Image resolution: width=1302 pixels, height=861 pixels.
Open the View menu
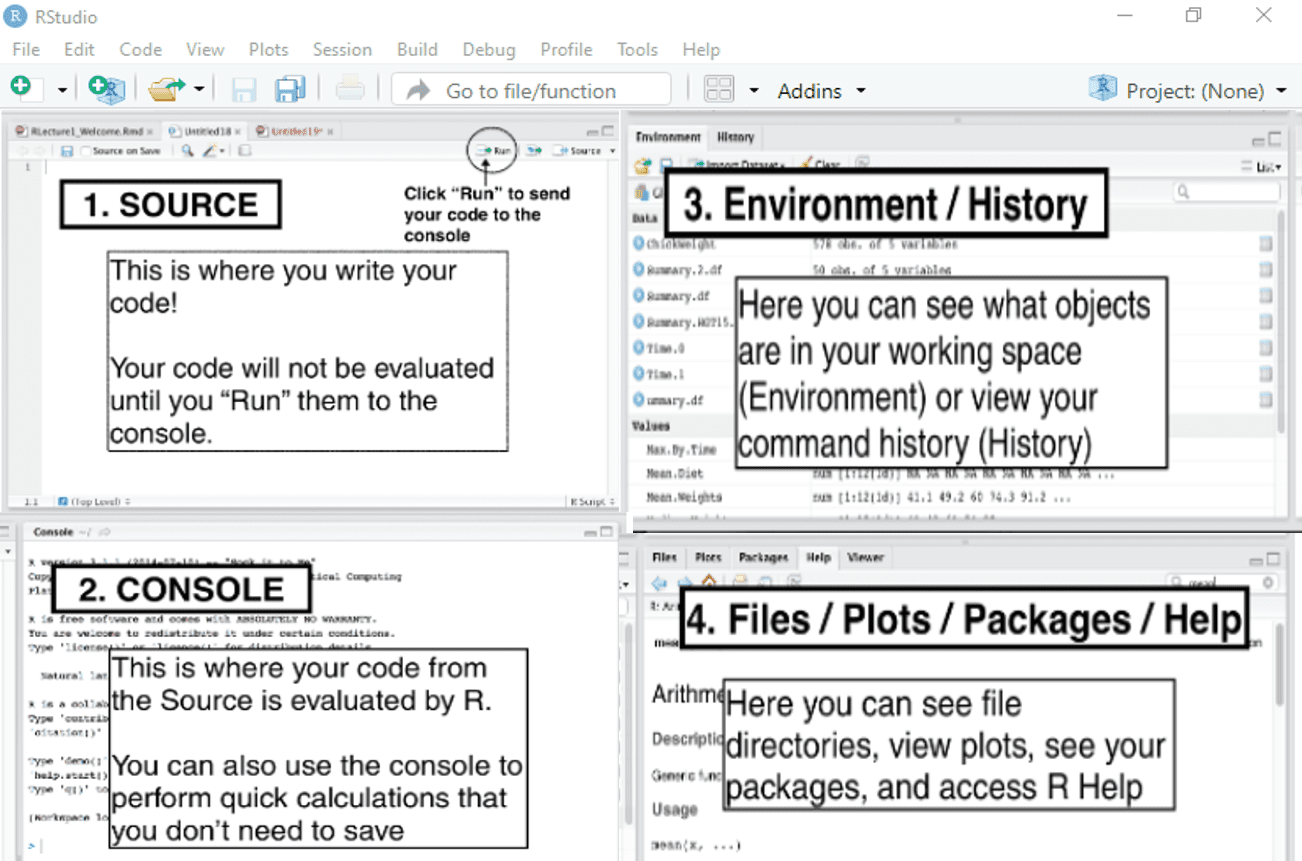click(205, 49)
